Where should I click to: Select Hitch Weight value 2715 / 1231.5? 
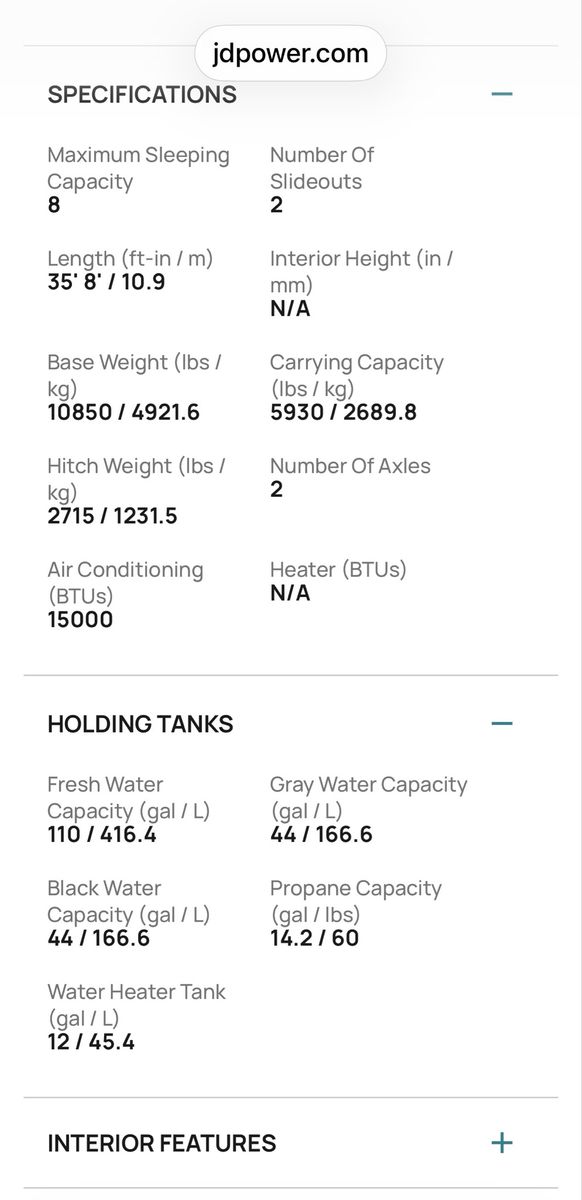click(112, 516)
